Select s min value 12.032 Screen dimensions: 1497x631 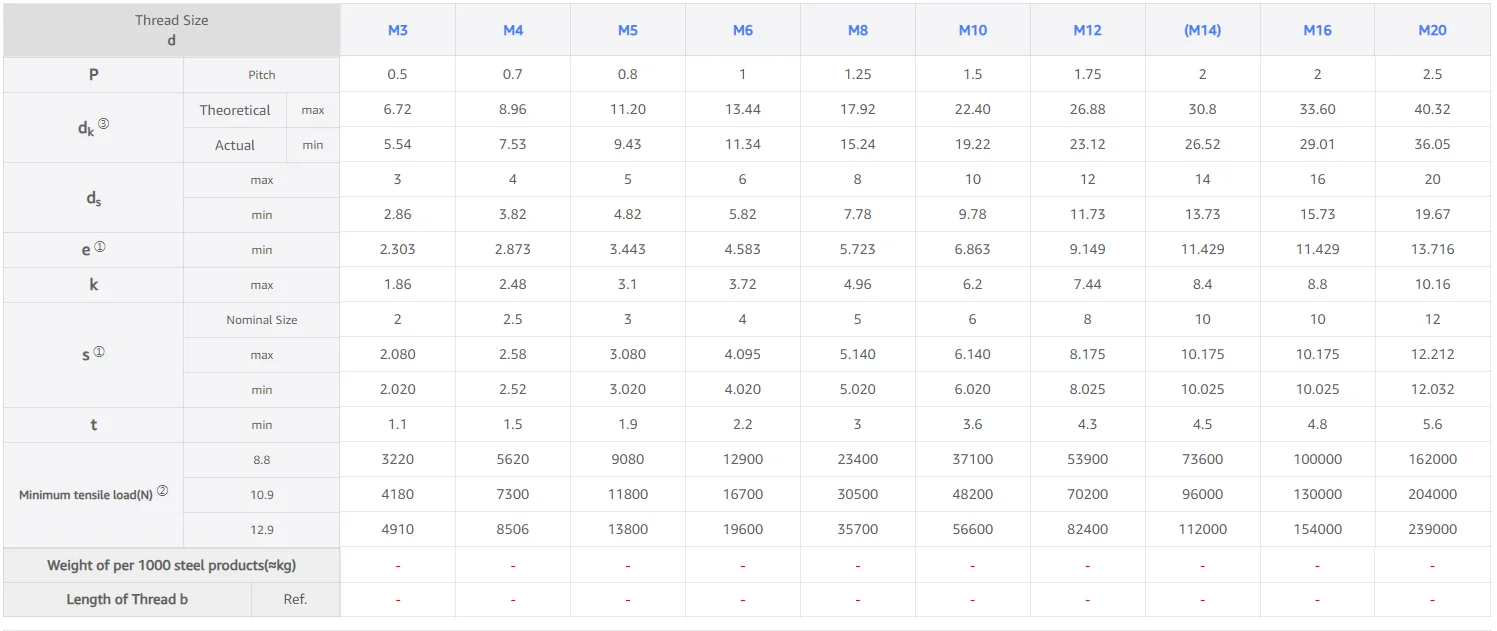coord(1433,389)
